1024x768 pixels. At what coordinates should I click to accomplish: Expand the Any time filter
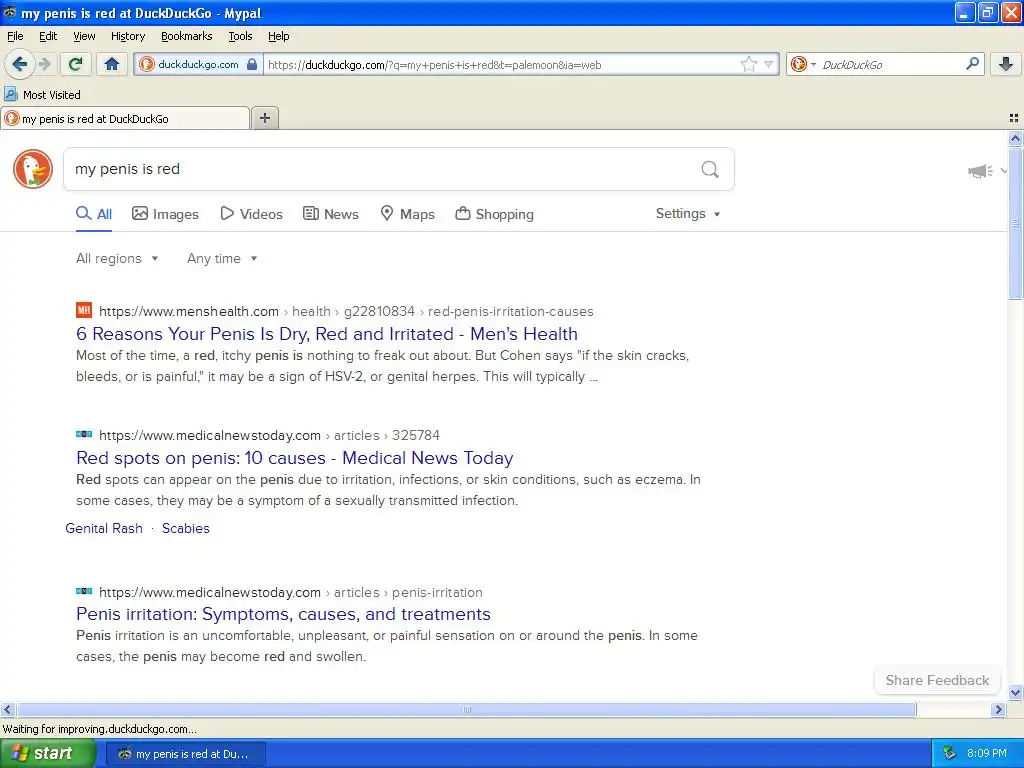tap(222, 259)
